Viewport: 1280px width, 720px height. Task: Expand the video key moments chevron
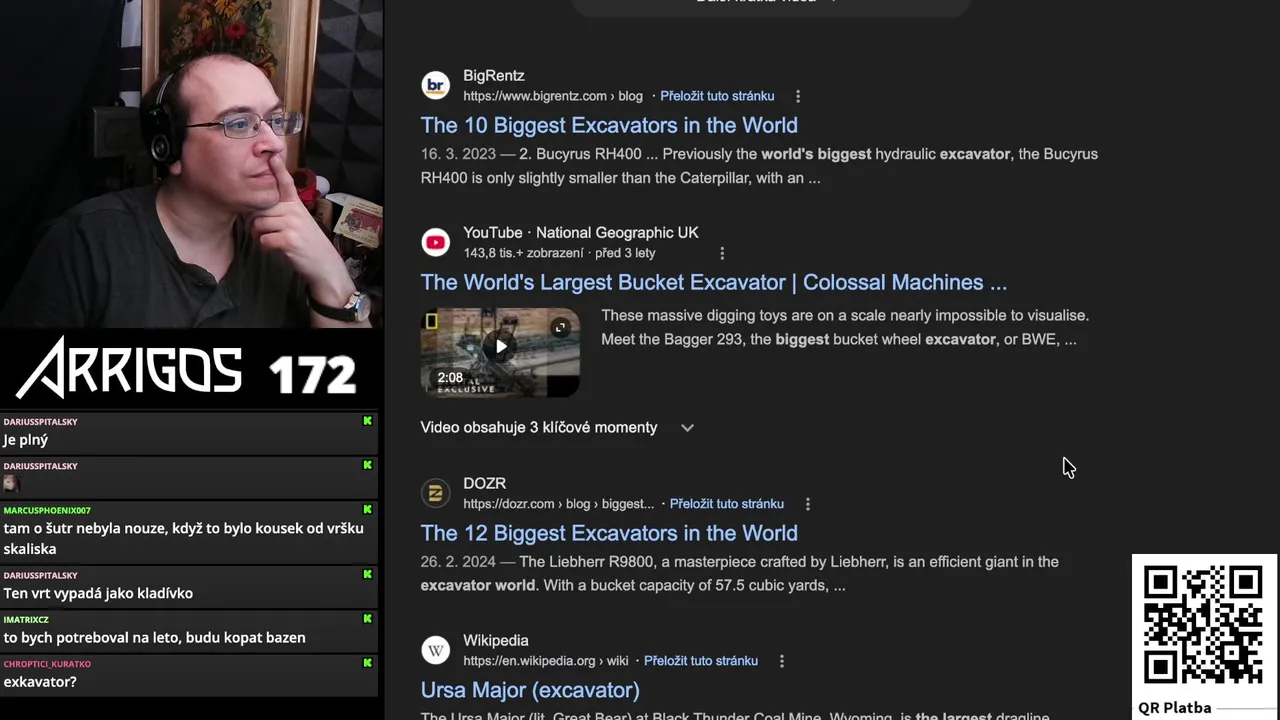click(687, 428)
